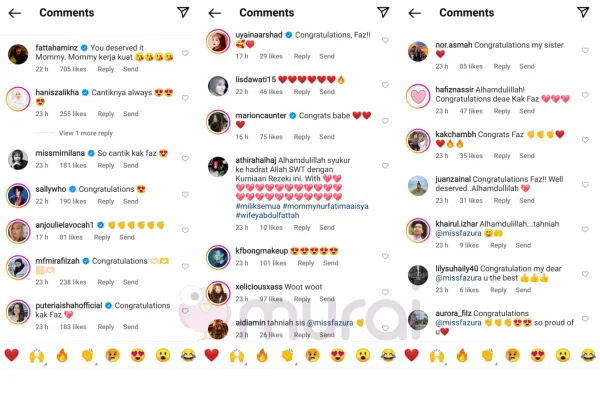Go back from the middle Comments panel
Image resolution: width=600 pixels, height=400 pixels.
(215, 13)
